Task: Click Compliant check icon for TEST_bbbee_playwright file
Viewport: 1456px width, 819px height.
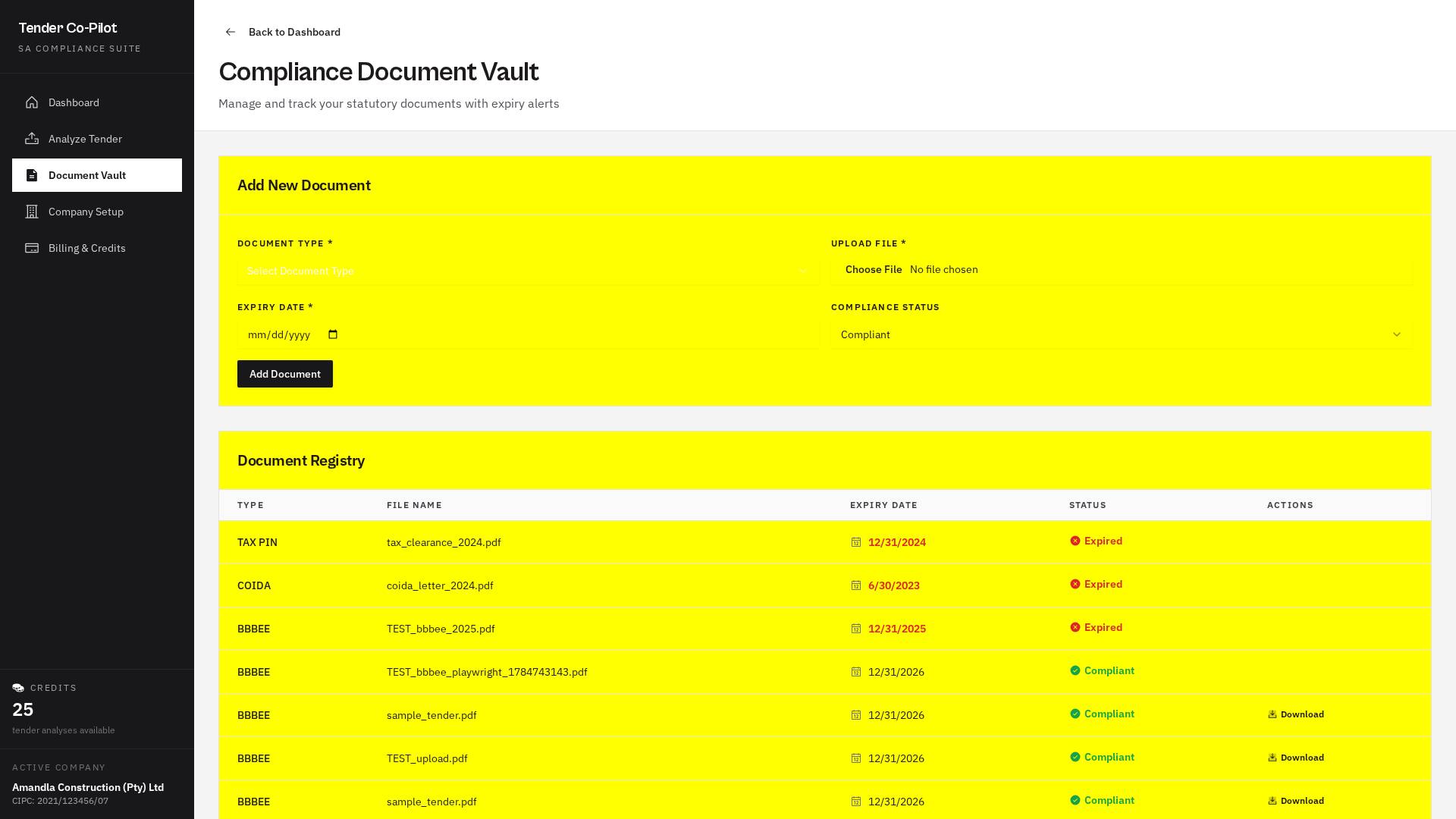Action: 1075,670
